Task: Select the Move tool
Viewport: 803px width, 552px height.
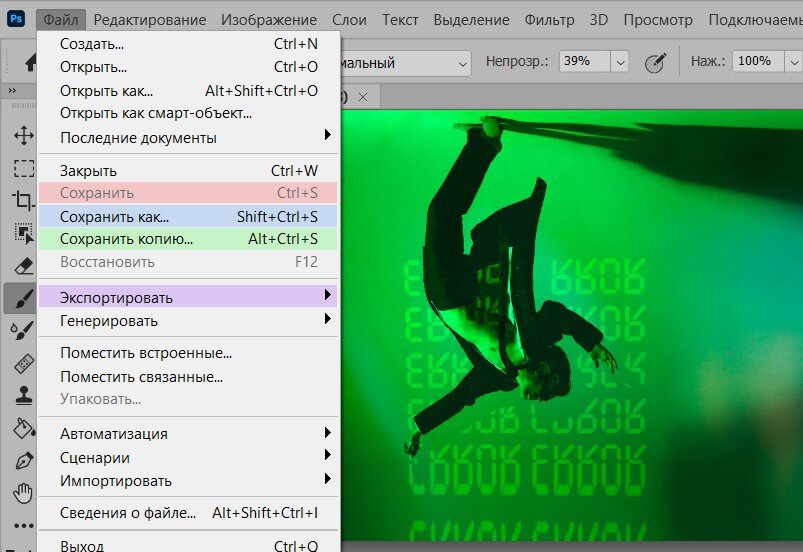Action: click(x=24, y=136)
